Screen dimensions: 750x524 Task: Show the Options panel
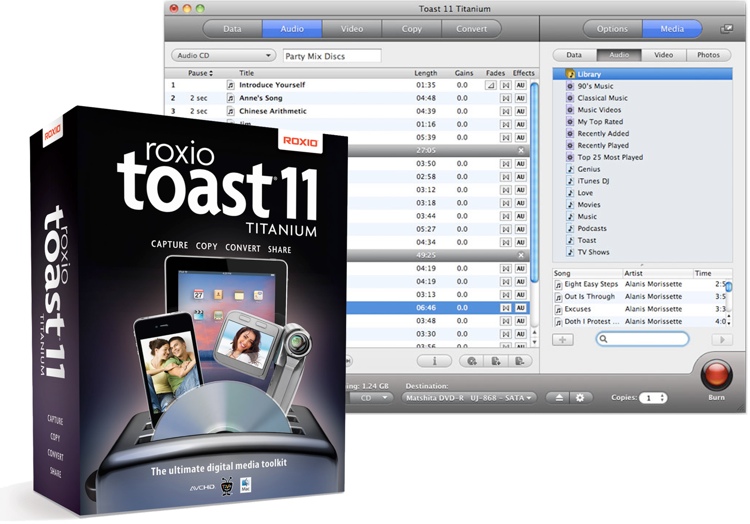tap(612, 29)
